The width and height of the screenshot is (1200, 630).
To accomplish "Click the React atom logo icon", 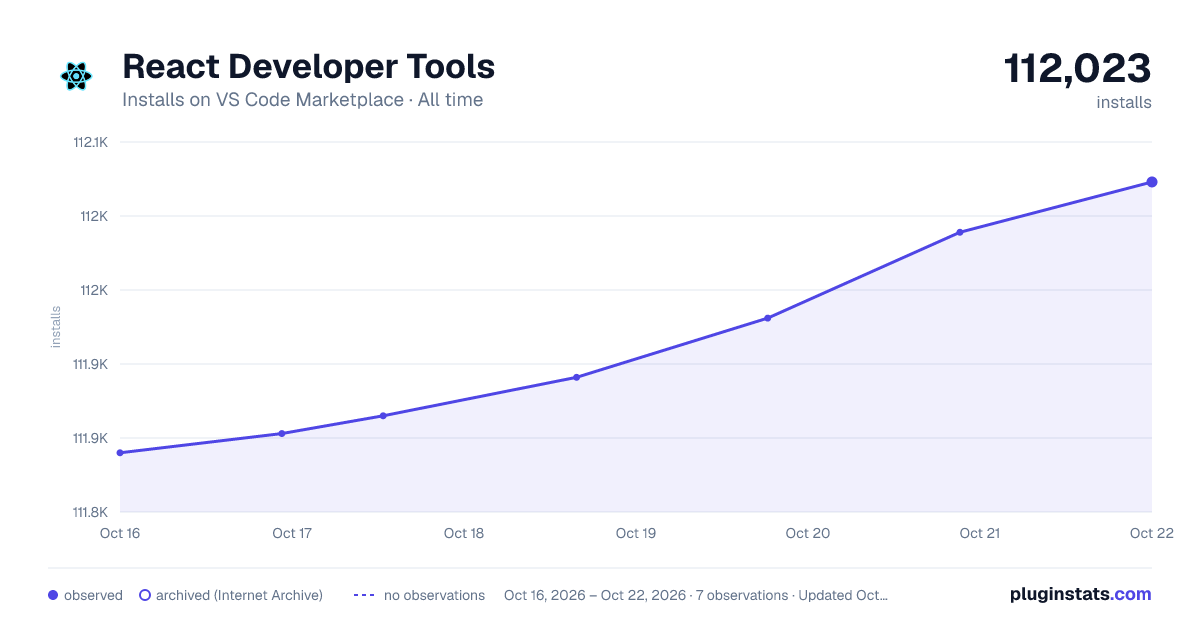I will click(x=76, y=76).
